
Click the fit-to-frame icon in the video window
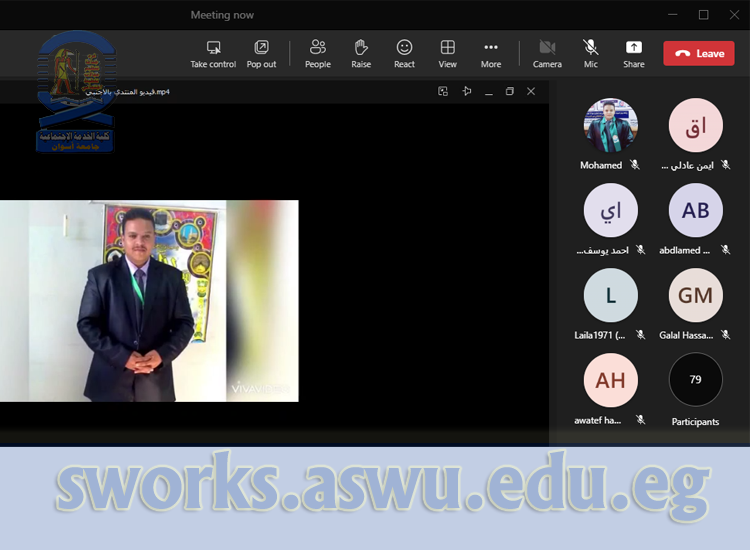point(443,92)
